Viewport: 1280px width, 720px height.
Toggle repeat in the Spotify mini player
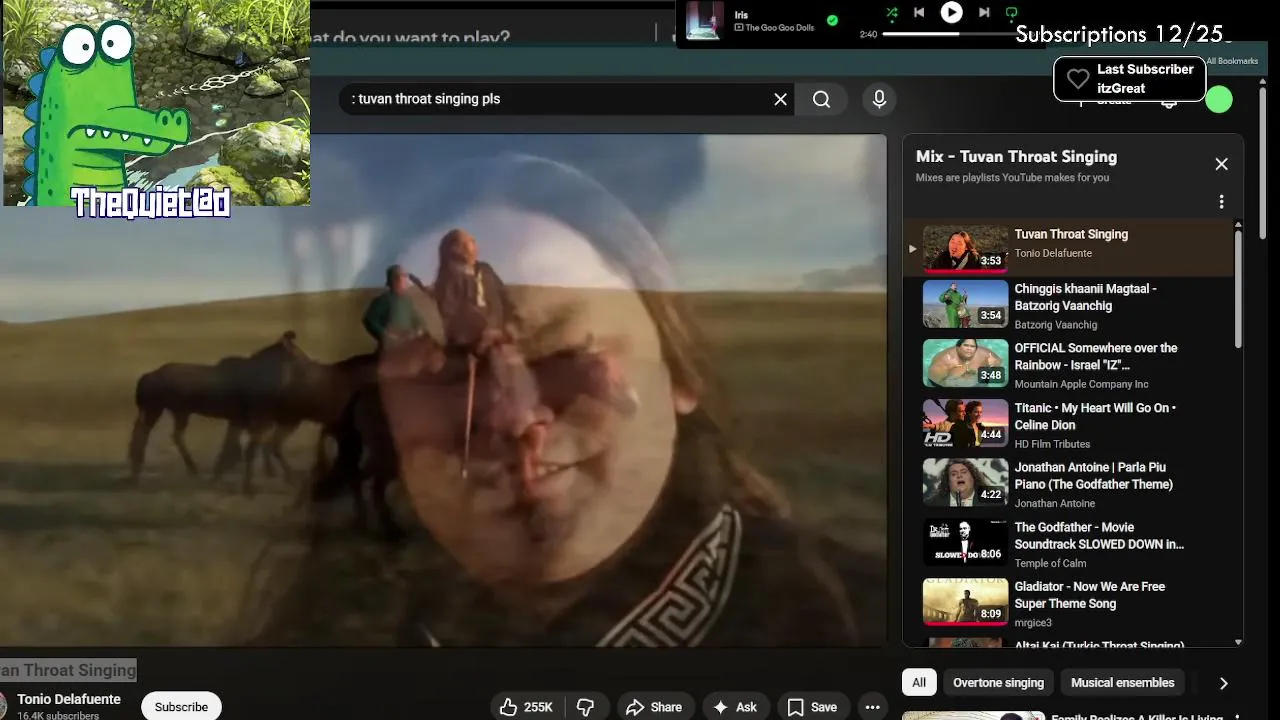1011,13
